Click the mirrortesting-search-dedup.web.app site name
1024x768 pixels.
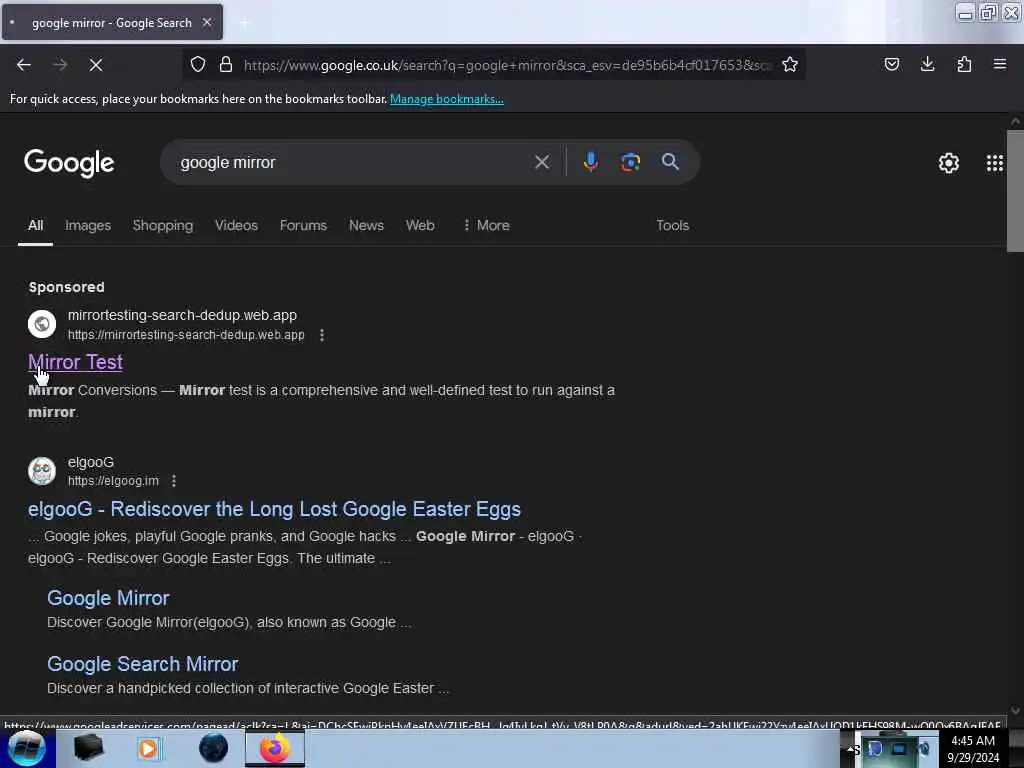pos(182,315)
